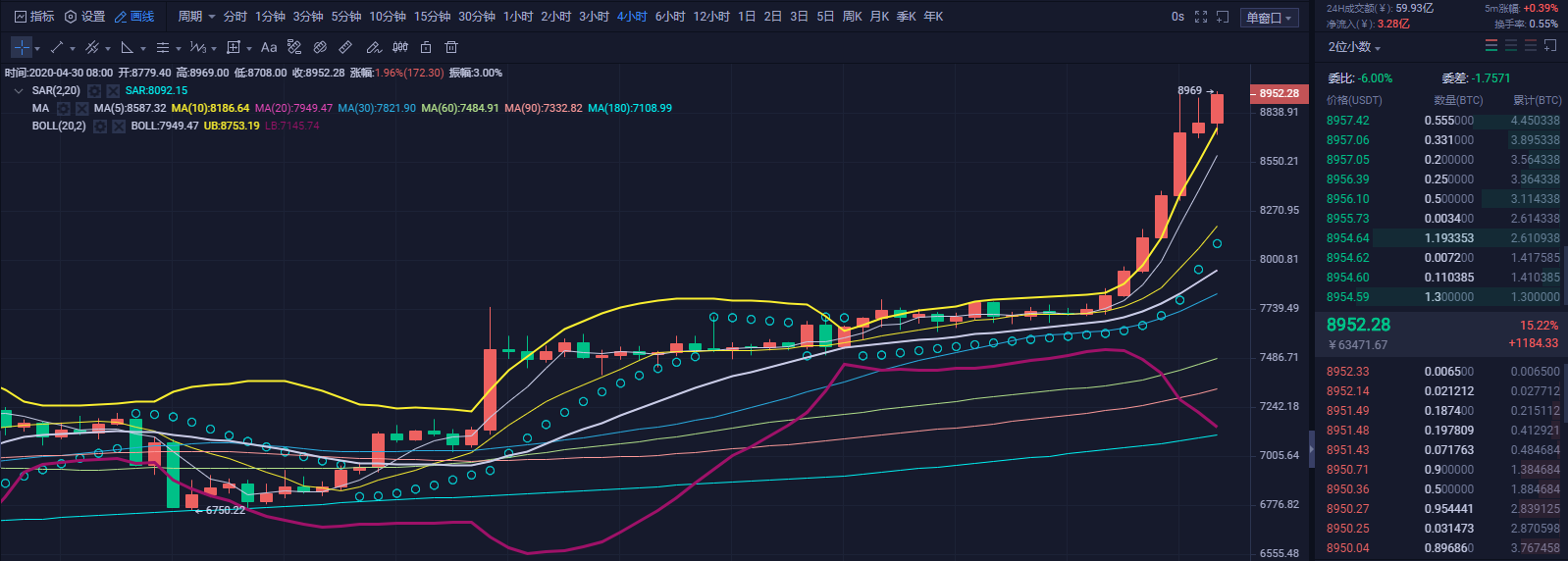Image resolution: width=1568 pixels, height=561 pixels.
Task: Open the 指标 indicators panel
Action: click(x=34, y=17)
